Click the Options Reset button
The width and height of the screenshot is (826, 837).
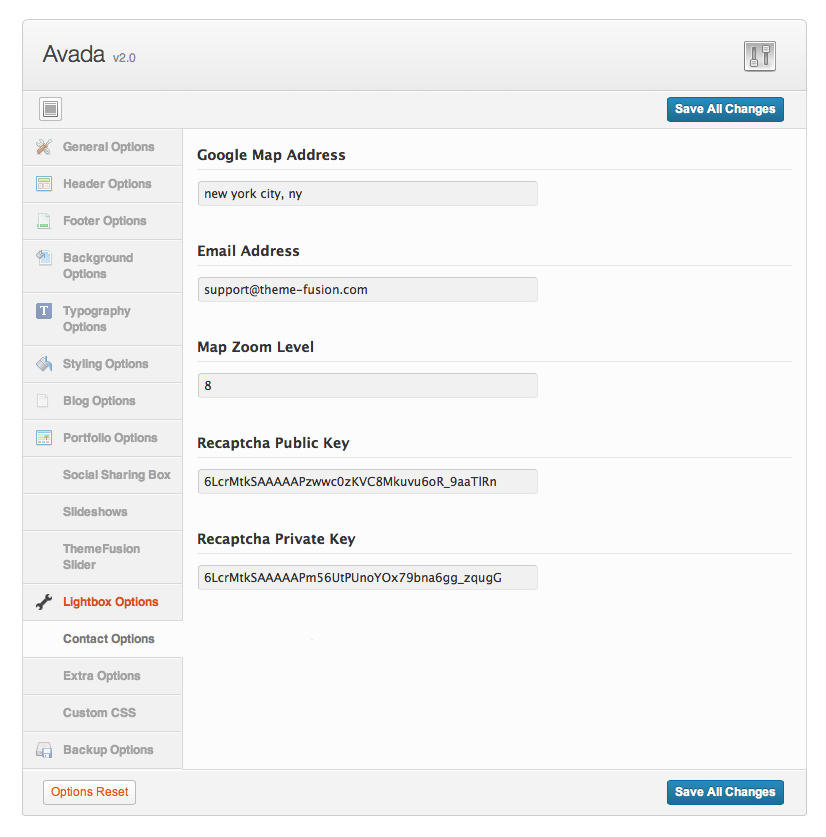tap(90, 792)
